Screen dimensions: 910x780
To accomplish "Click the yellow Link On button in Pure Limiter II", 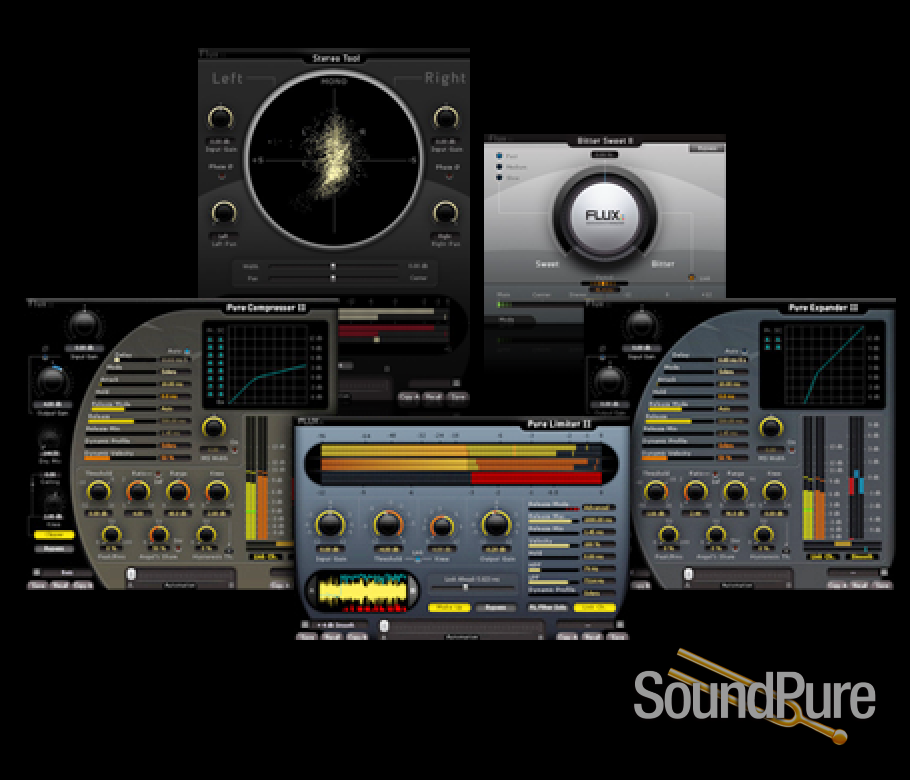I will 594,608.
